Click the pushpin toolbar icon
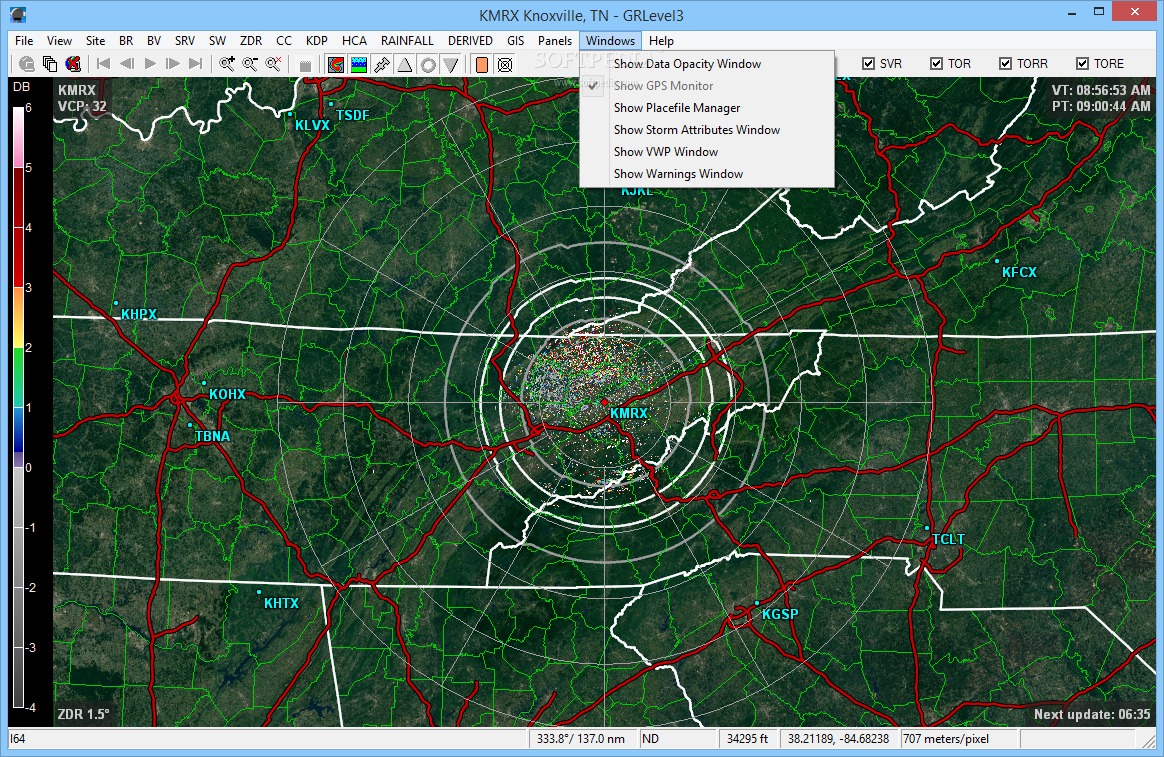 point(382,65)
